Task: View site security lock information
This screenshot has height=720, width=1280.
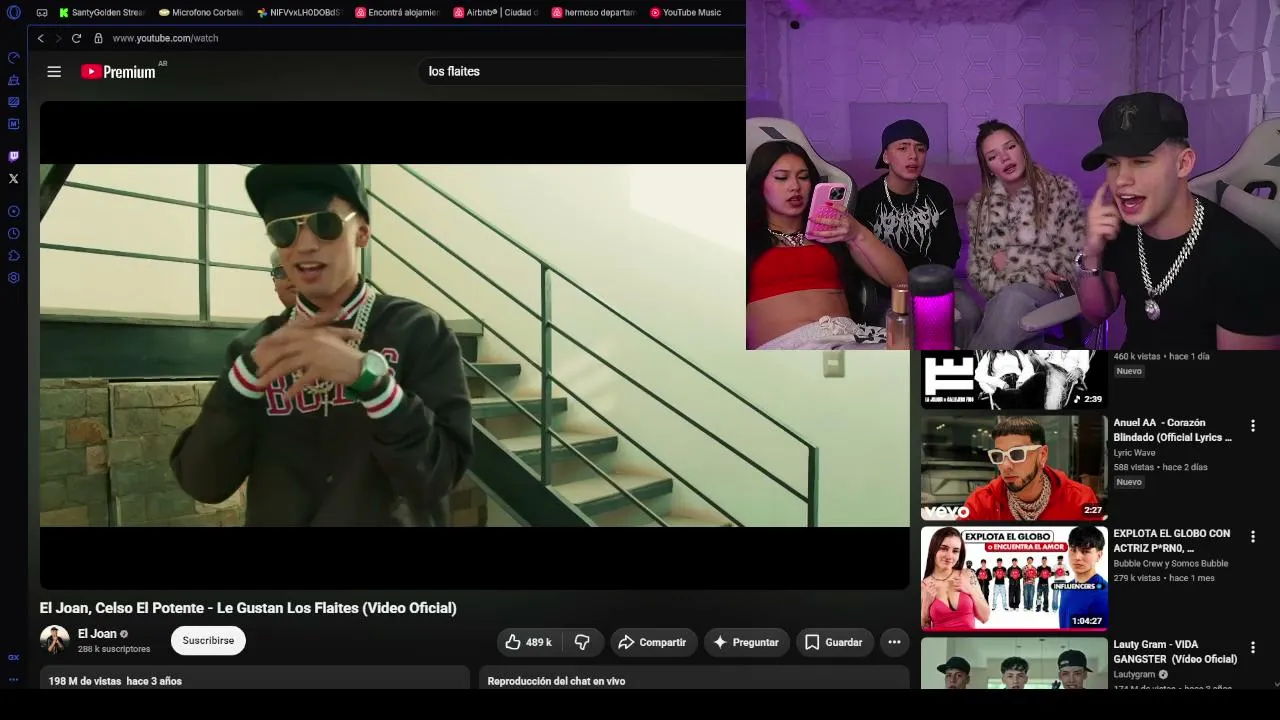Action: (x=98, y=38)
